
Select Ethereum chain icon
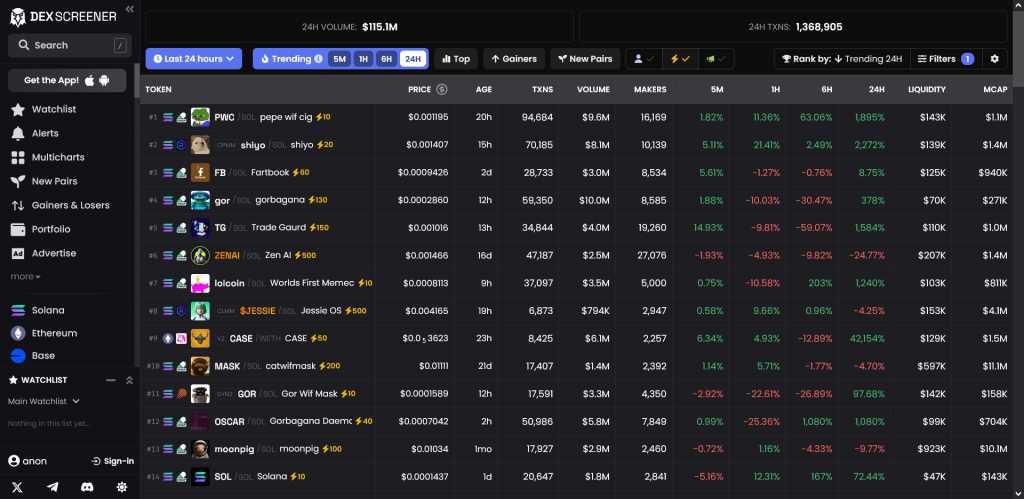click(x=19, y=333)
